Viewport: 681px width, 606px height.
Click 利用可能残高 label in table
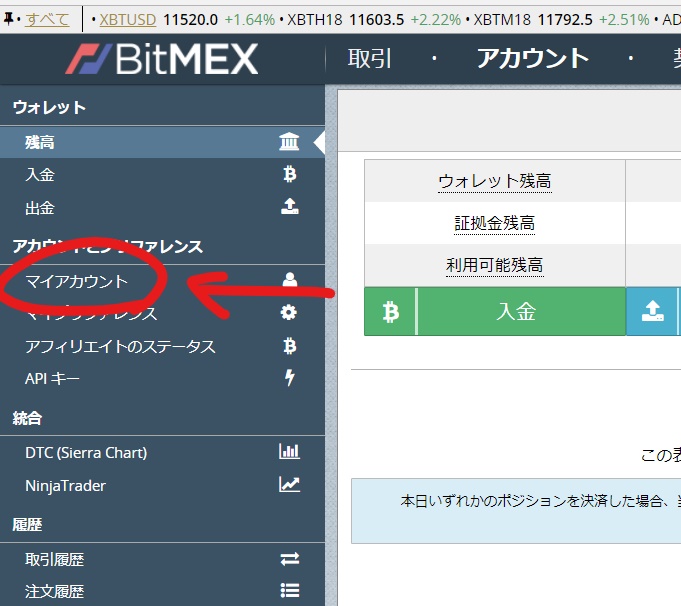(x=495, y=265)
